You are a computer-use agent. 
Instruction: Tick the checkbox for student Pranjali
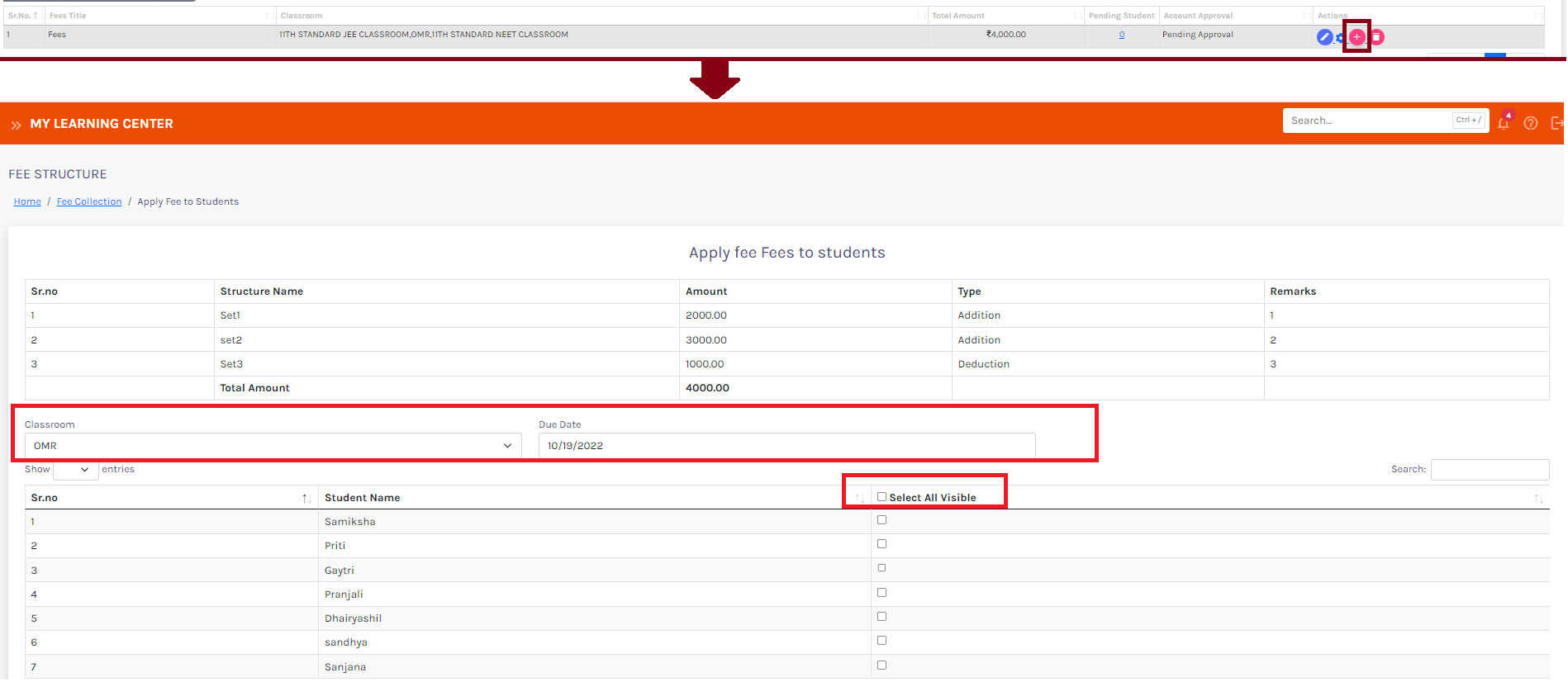[x=882, y=593]
